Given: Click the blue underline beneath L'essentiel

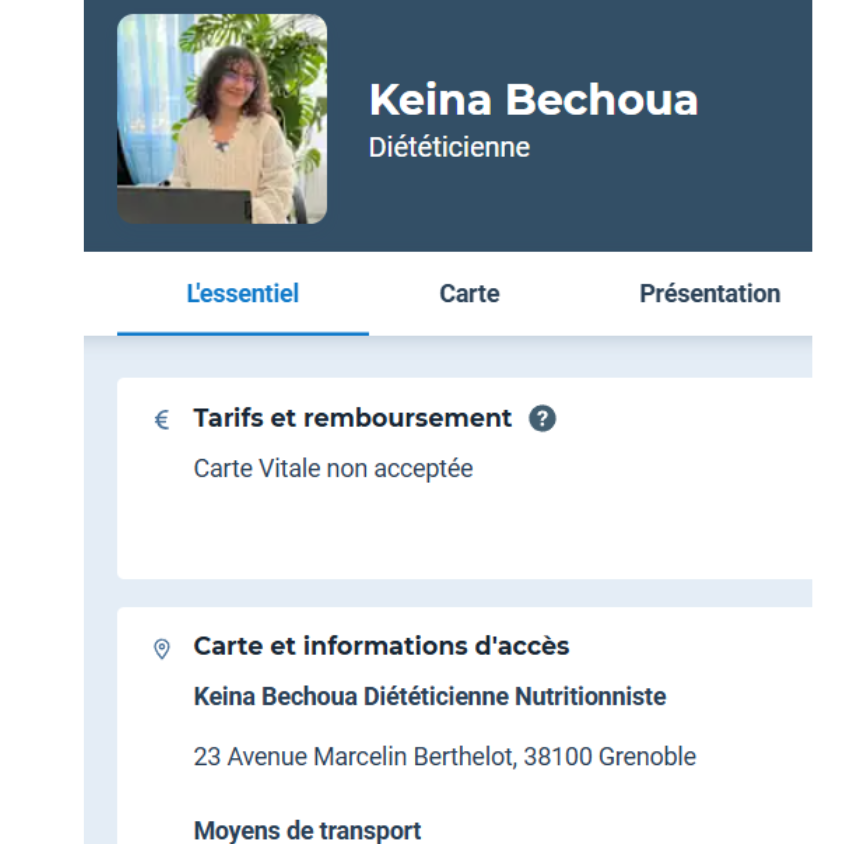Looking at the screenshot, I should (243, 334).
